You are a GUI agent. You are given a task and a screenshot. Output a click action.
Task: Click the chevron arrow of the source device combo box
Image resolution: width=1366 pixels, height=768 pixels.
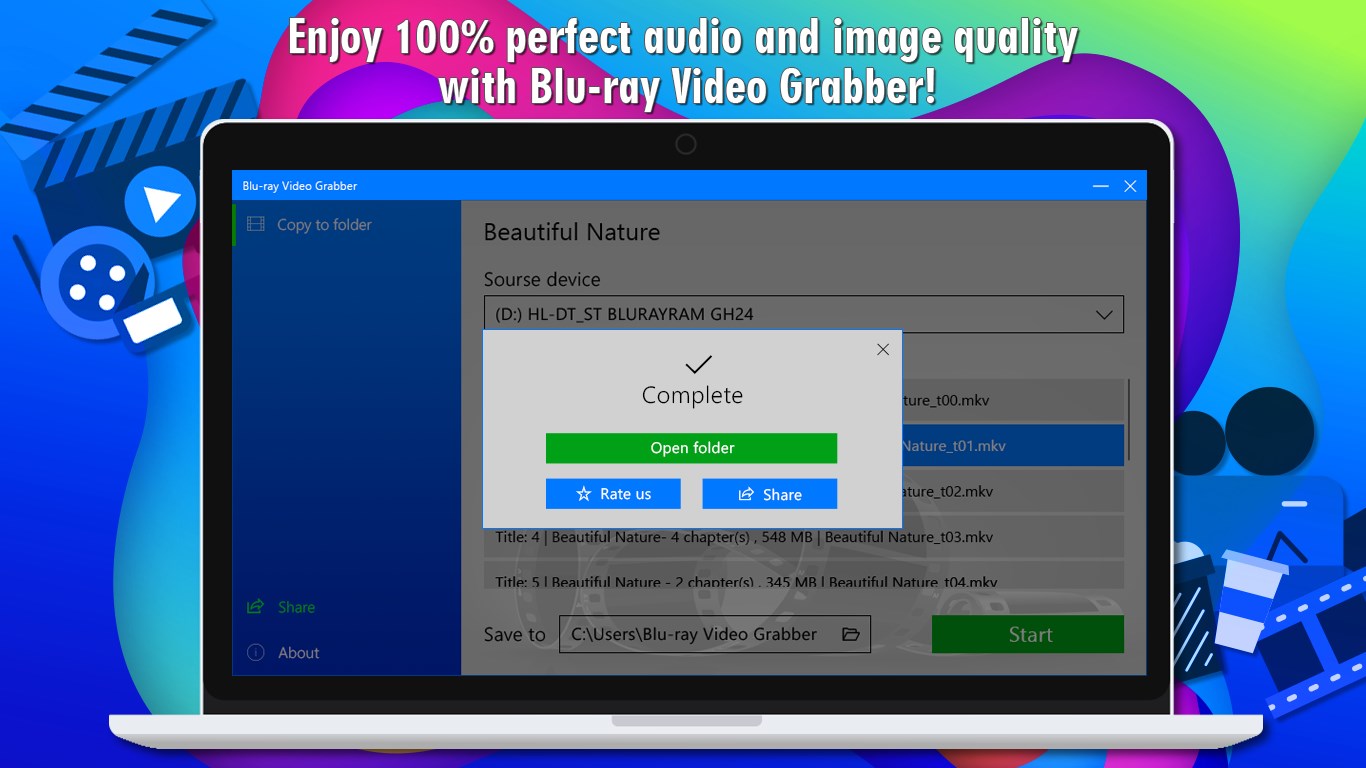(1104, 314)
